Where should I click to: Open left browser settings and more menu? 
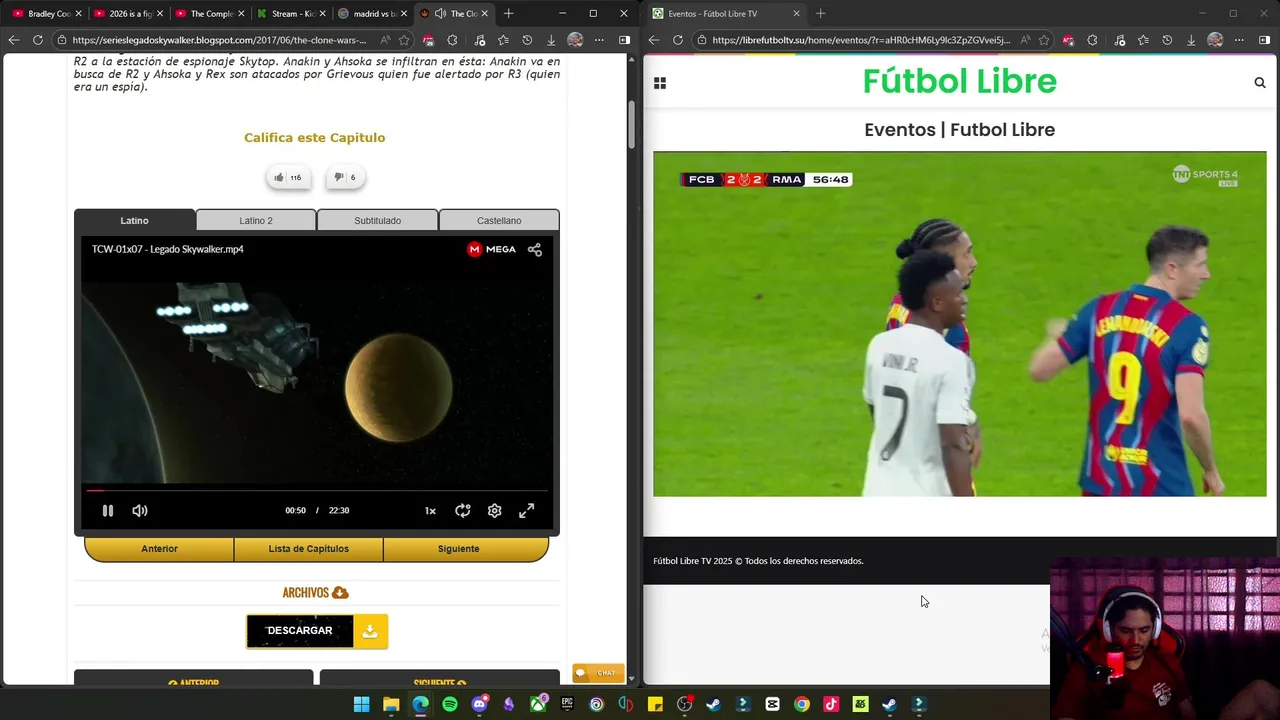(599, 40)
